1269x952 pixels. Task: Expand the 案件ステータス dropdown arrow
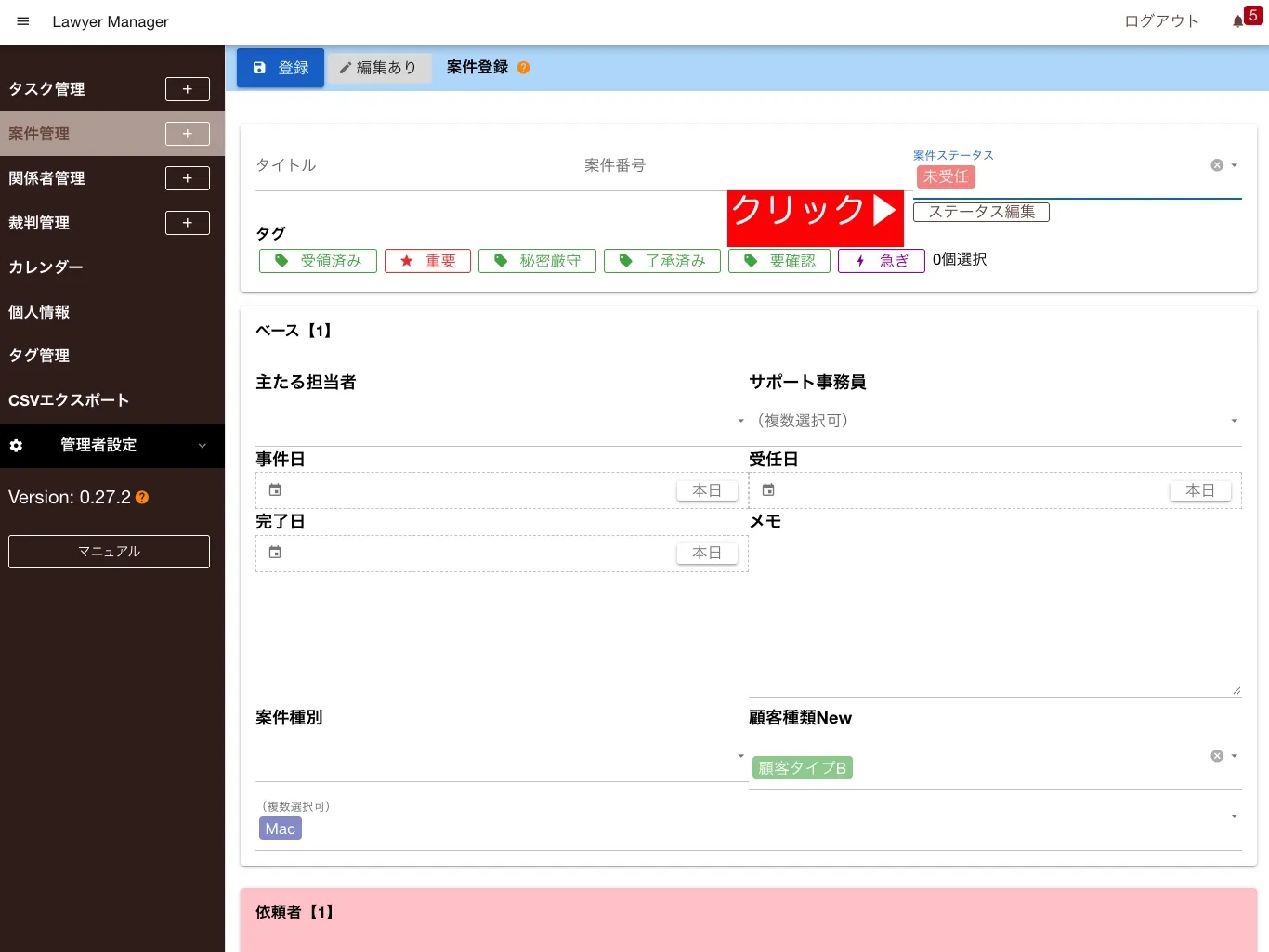click(x=1235, y=165)
